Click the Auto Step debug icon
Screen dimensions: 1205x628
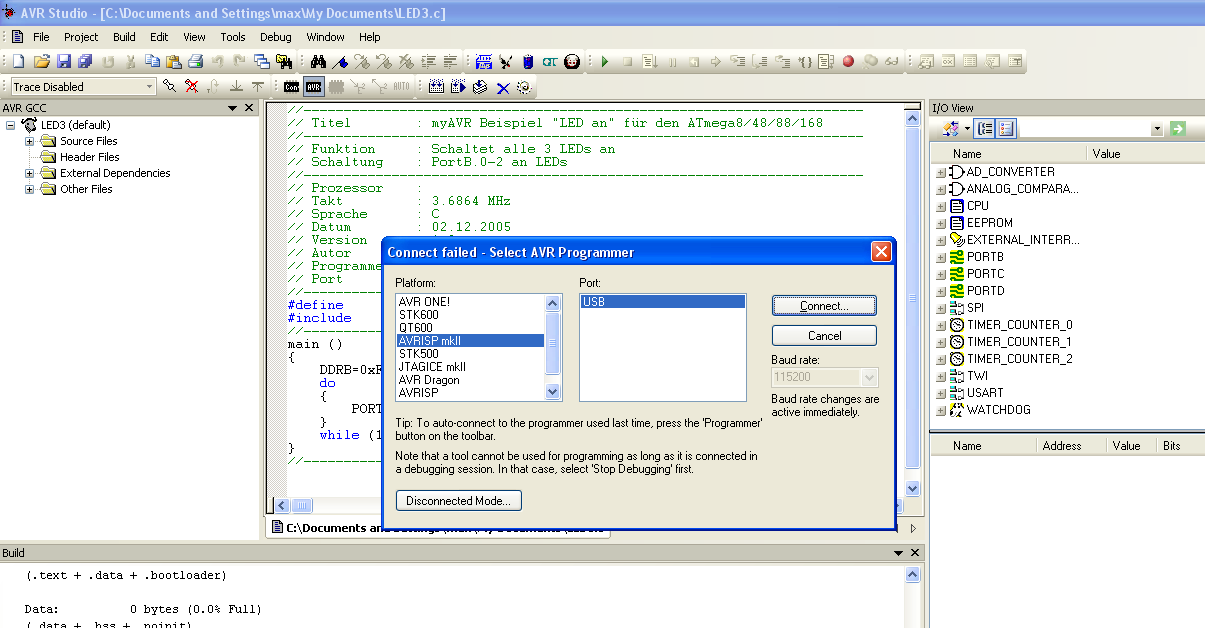(x=826, y=61)
